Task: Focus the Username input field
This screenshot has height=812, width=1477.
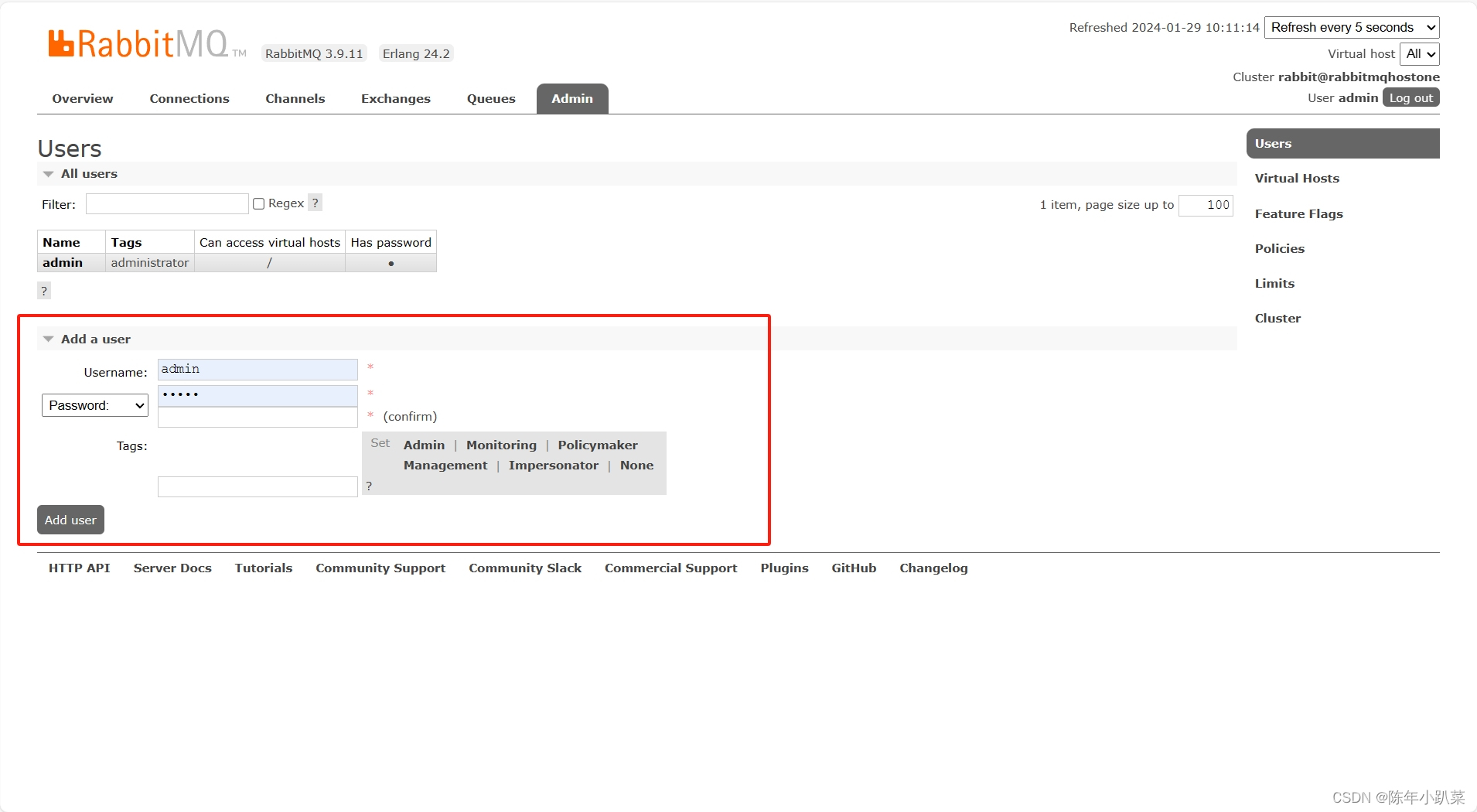Action: pyautogui.click(x=258, y=370)
